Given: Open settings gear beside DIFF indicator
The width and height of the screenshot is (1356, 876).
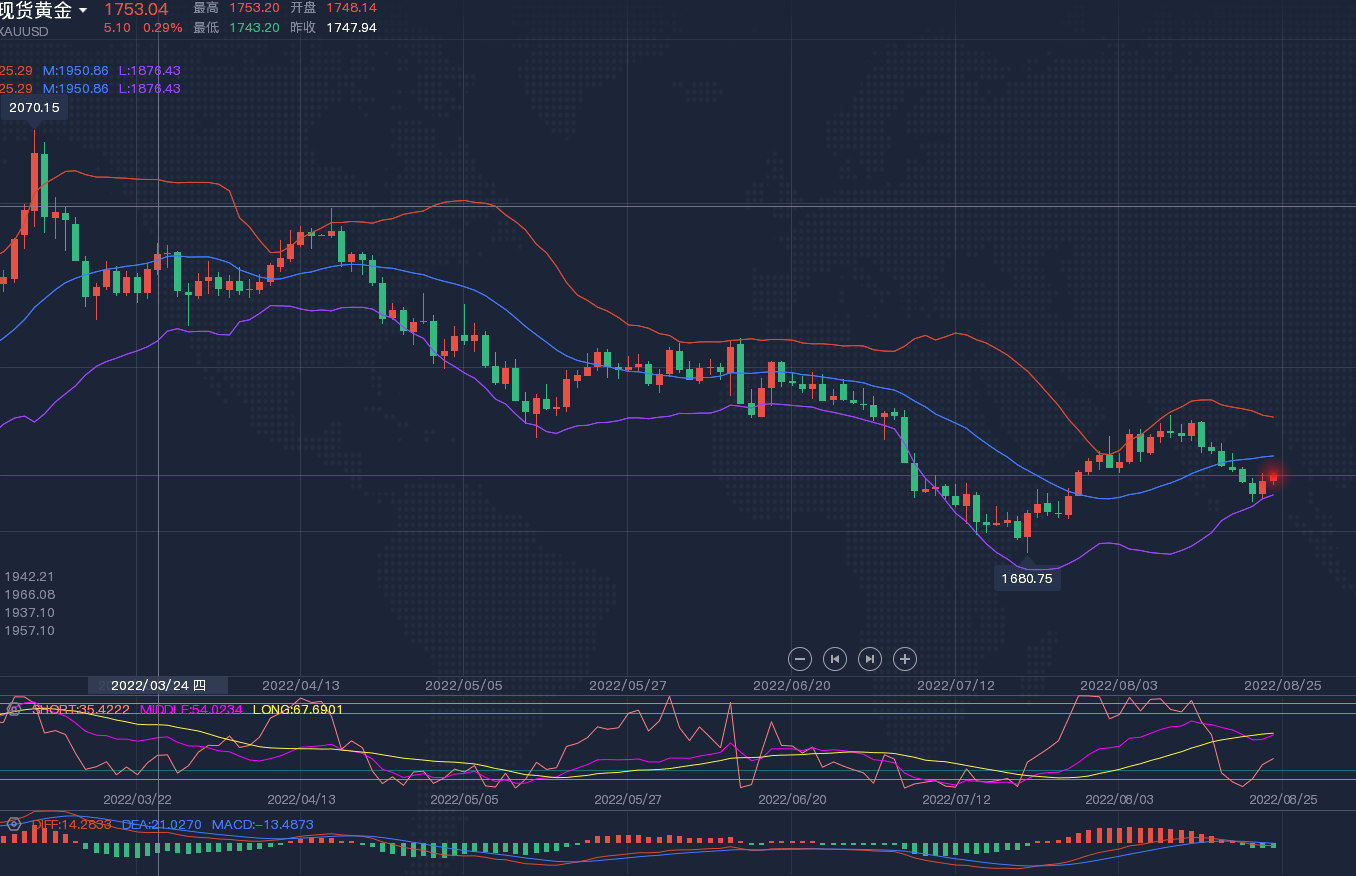Looking at the screenshot, I should click(14, 824).
